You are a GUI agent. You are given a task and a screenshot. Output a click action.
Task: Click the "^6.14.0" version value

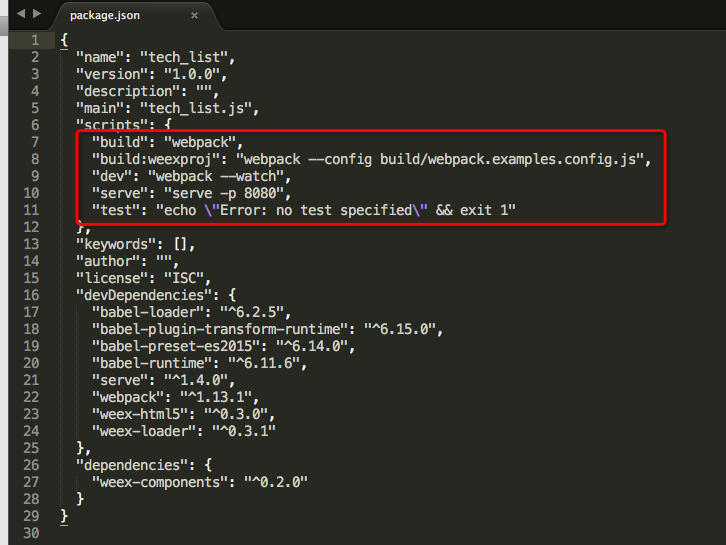click(312, 346)
